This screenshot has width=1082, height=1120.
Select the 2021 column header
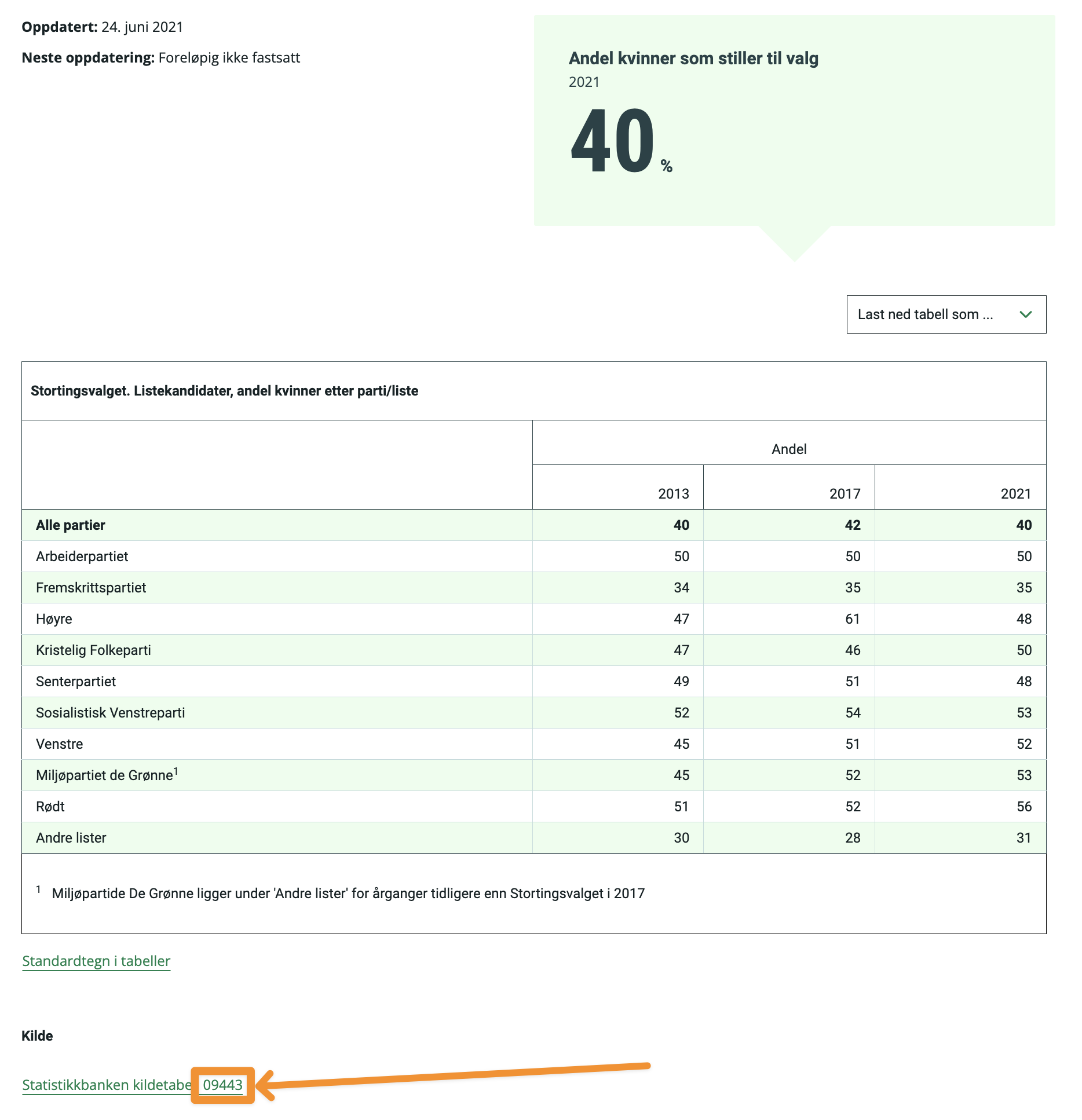coord(1015,493)
